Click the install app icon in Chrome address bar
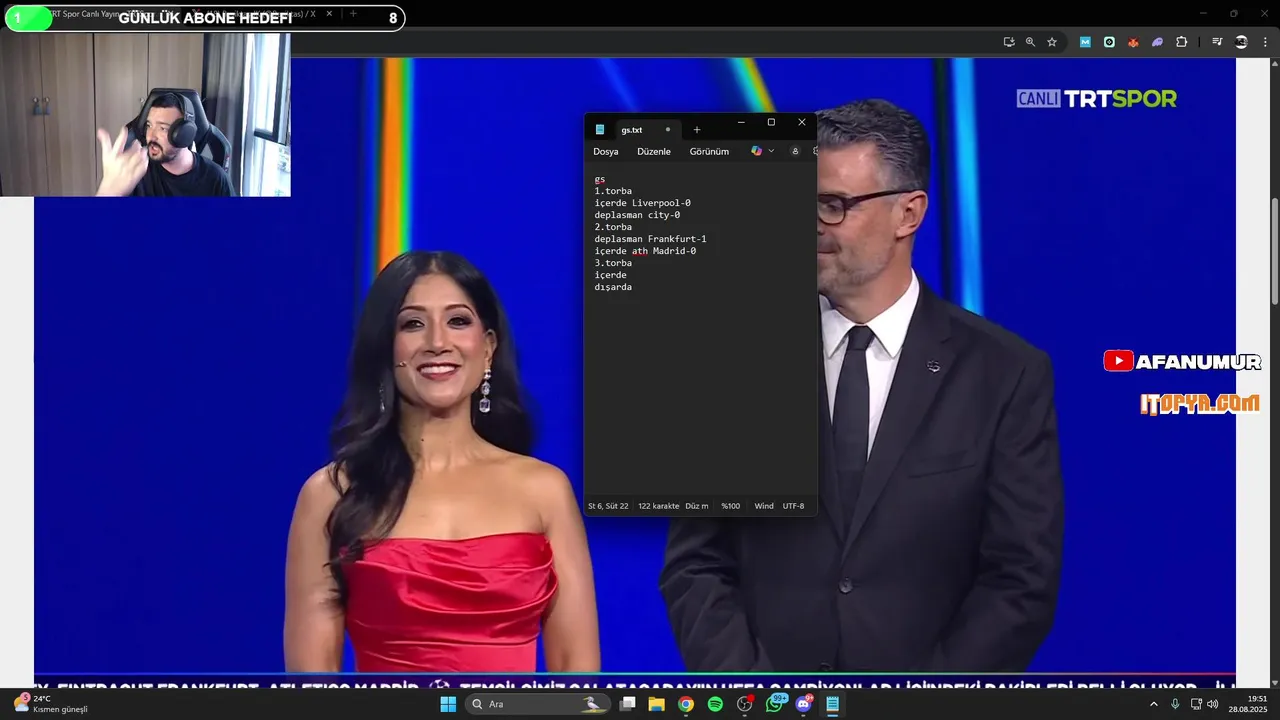The width and height of the screenshot is (1280, 720). point(1009,42)
